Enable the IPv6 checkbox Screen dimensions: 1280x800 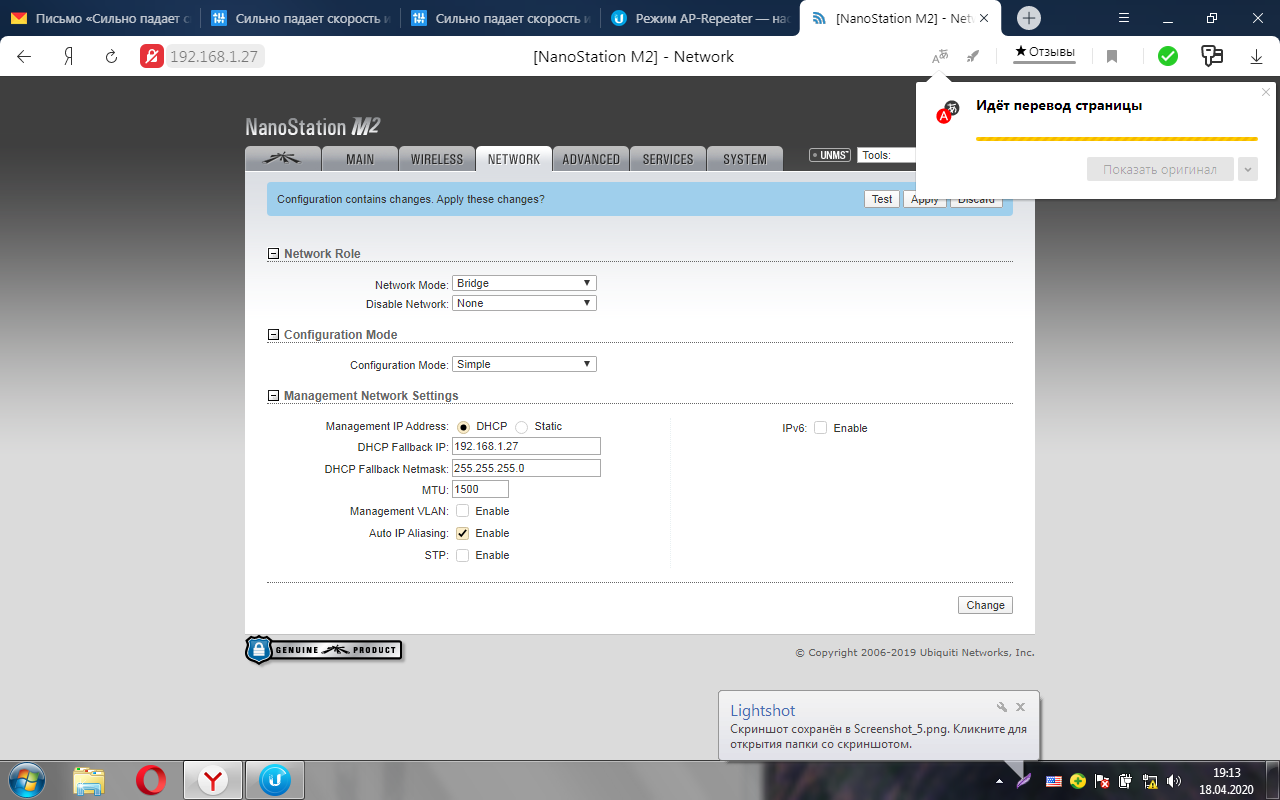tap(820, 428)
